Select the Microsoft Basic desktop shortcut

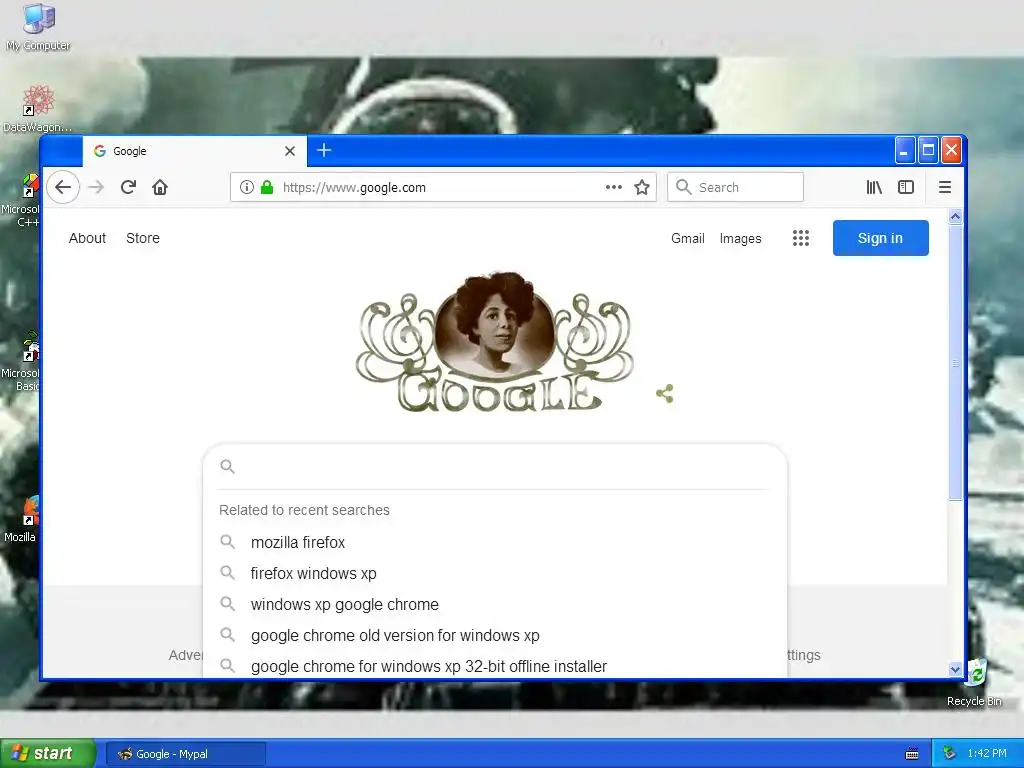click(20, 362)
